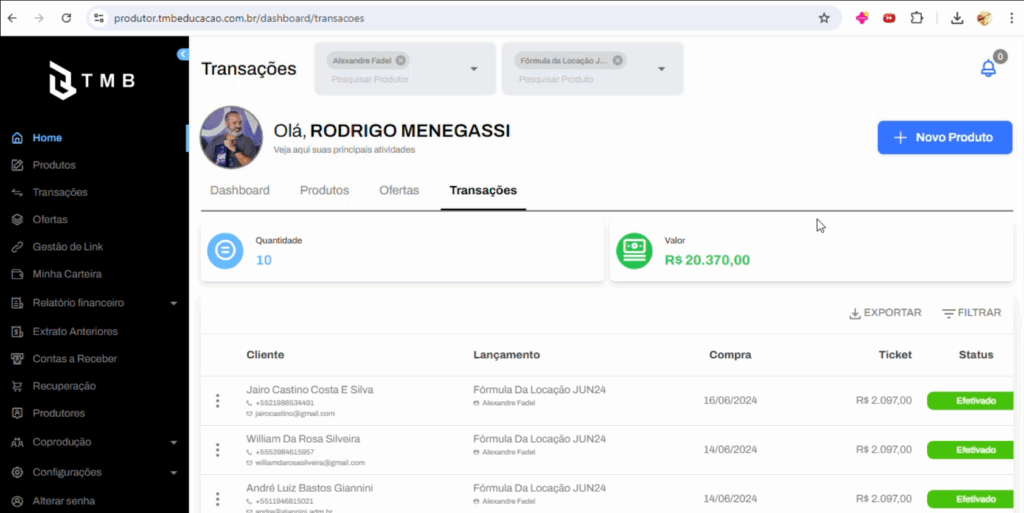Click the total value R$ 20.370,00
Image resolution: width=1024 pixels, height=513 pixels.
(x=707, y=260)
